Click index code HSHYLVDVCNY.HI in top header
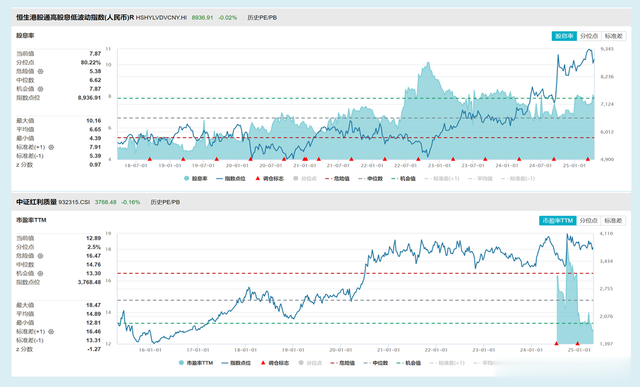This screenshot has width=640, height=387. click(161, 18)
